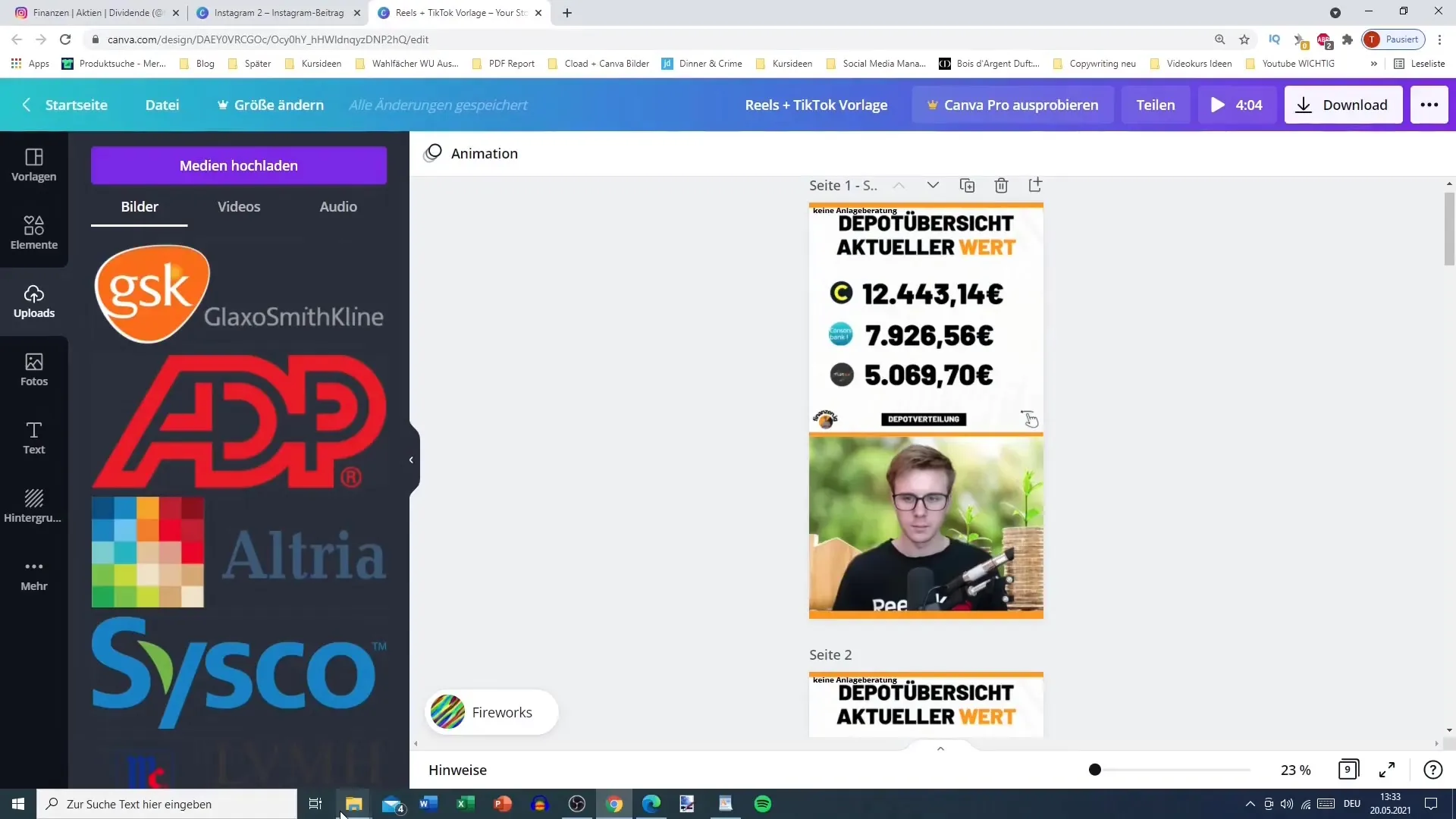
Task: Enter fullscreen presentation mode
Action: point(1387,770)
